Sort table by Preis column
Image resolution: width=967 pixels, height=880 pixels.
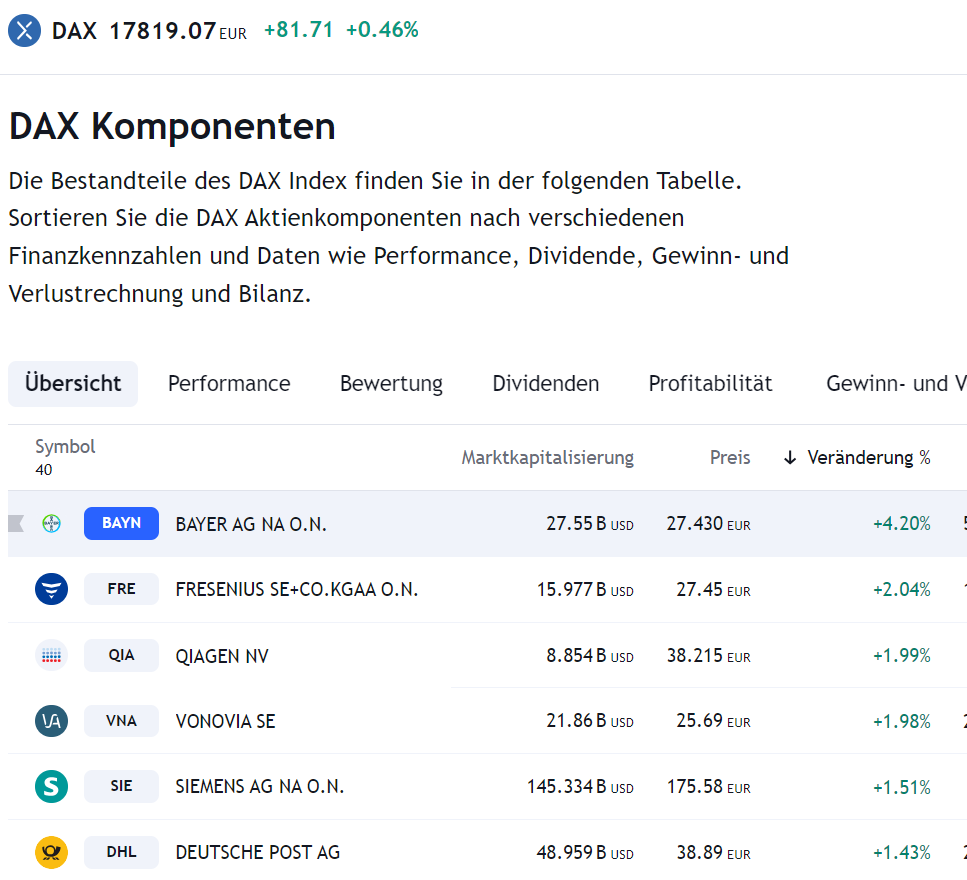tap(730, 458)
